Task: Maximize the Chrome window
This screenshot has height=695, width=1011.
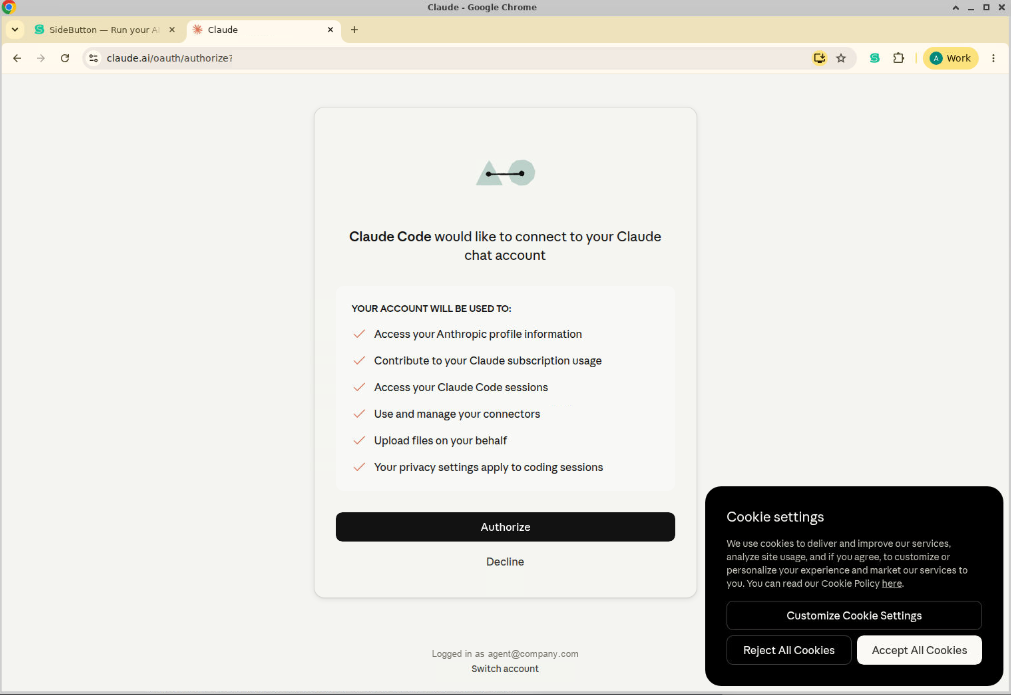Action: [986, 7]
